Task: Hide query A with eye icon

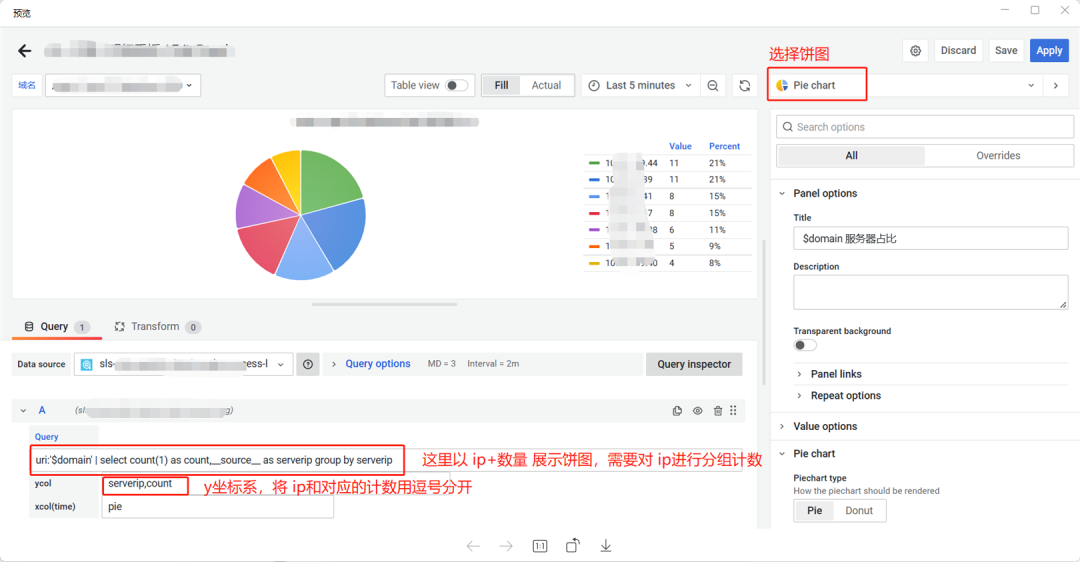Action: click(698, 410)
